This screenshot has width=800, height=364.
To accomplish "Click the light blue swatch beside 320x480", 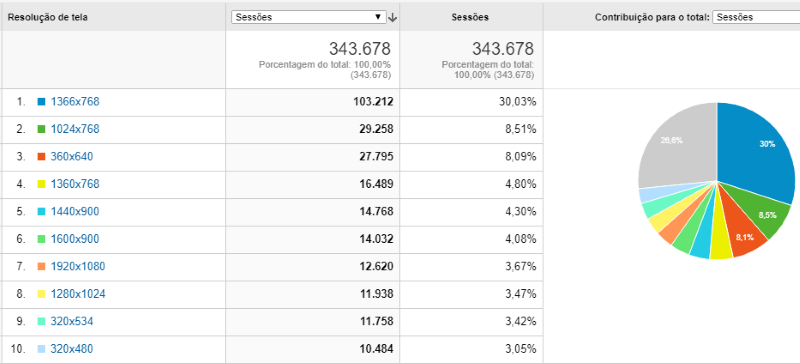I will point(41,350).
